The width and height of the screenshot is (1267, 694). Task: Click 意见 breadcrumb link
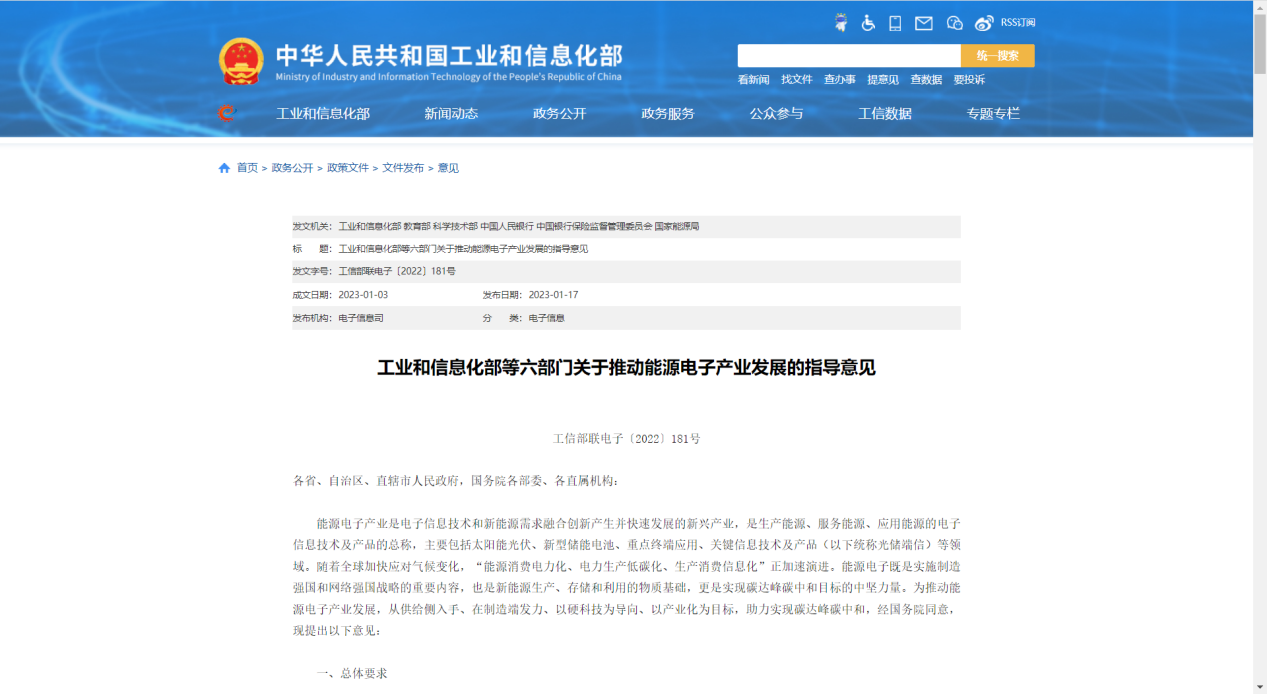click(448, 168)
